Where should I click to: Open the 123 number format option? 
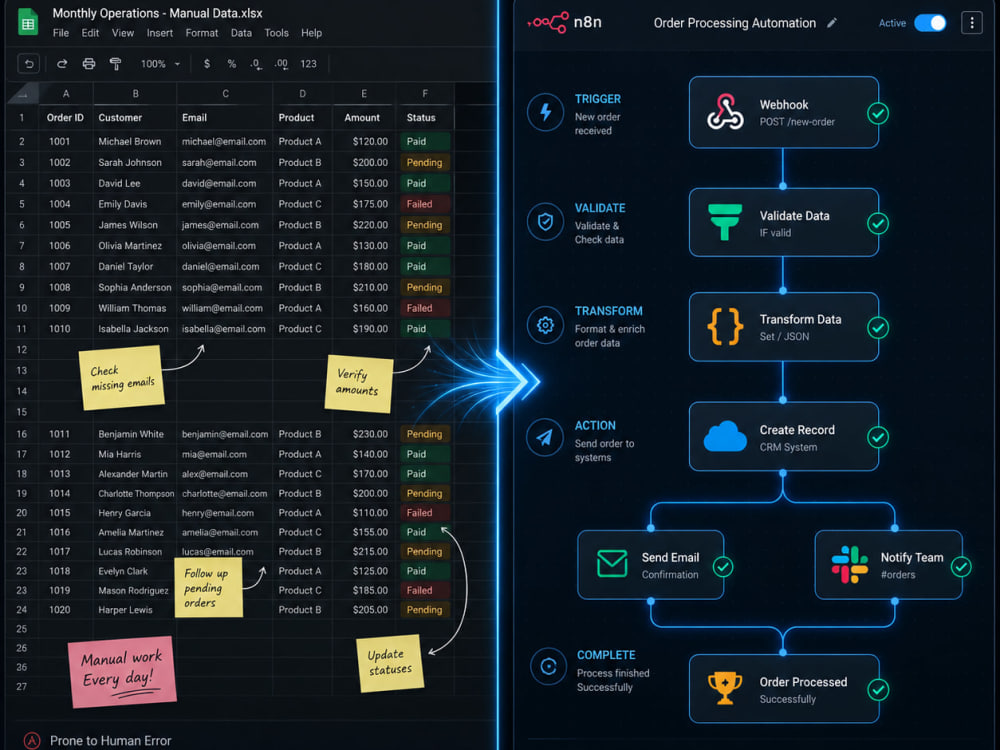click(x=309, y=64)
